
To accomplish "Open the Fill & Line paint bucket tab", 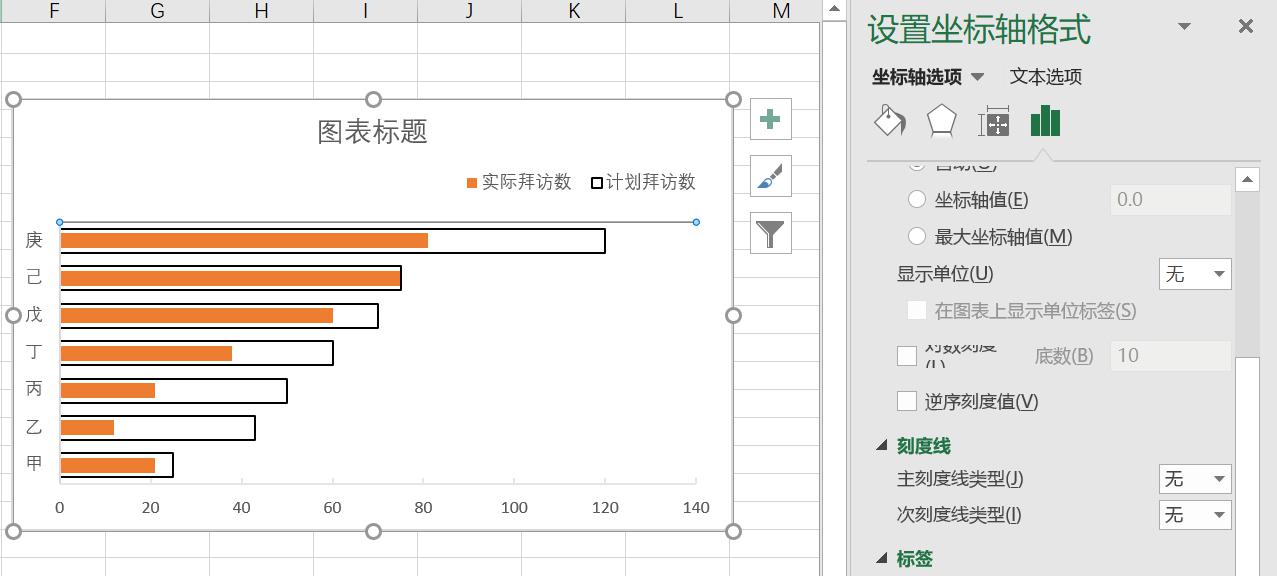I will tap(889, 121).
